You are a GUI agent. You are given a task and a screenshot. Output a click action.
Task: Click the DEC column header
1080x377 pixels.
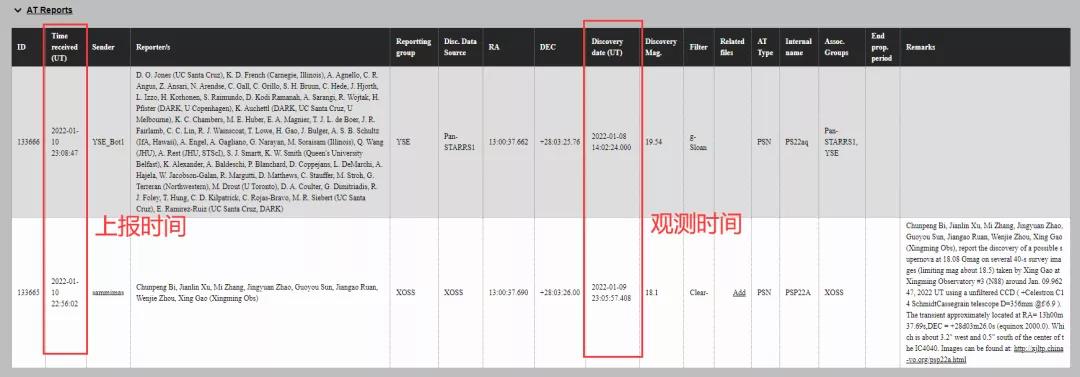click(x=548, y=47)
